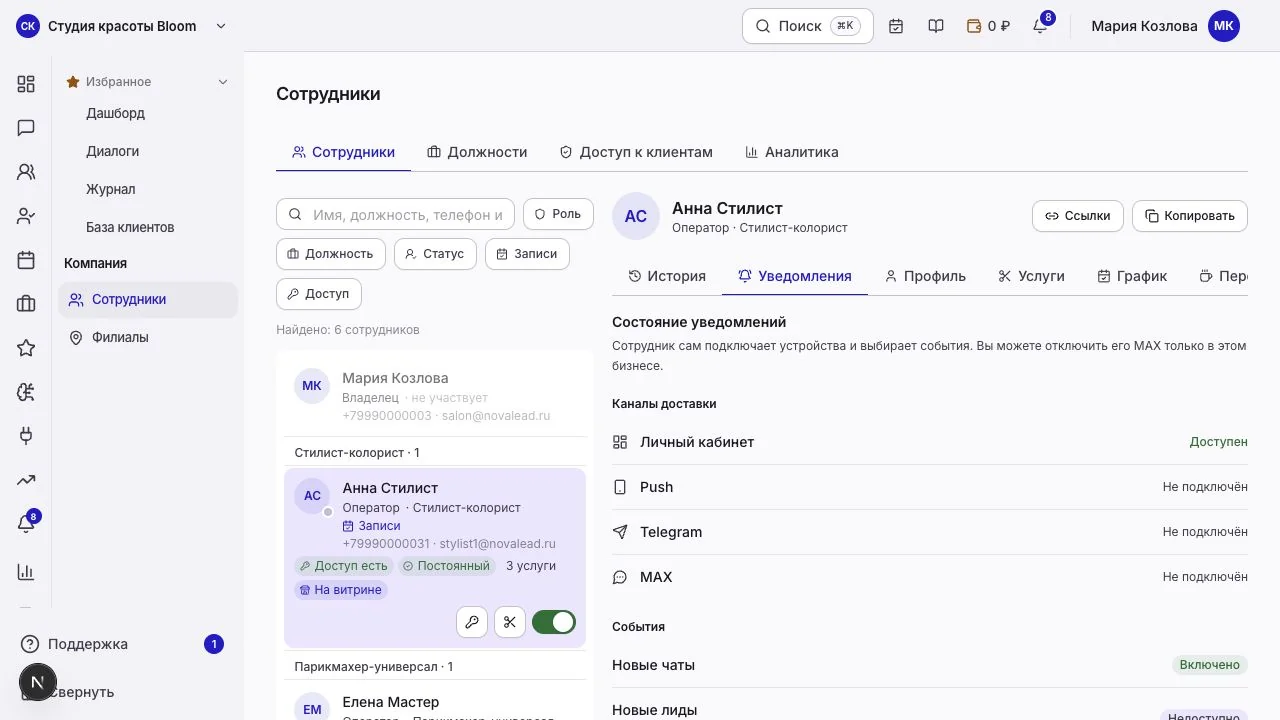
Task: Open the bar chart icon in the left rail
Action: tap(26, 572)
